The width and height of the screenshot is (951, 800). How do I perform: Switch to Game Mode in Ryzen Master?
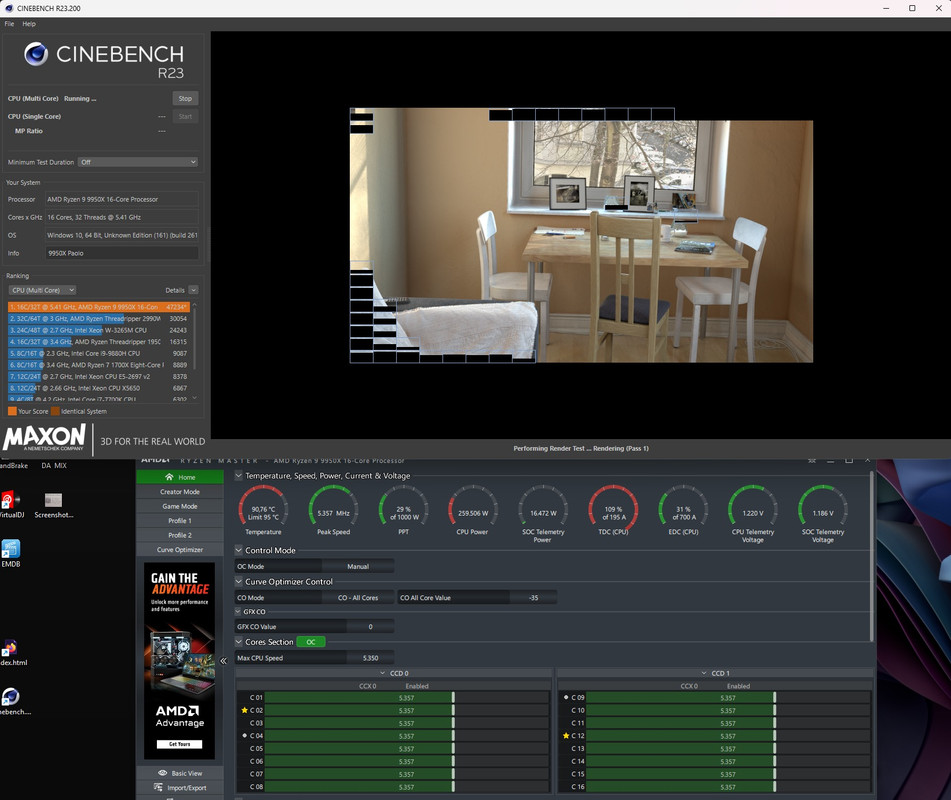(180, 506)
